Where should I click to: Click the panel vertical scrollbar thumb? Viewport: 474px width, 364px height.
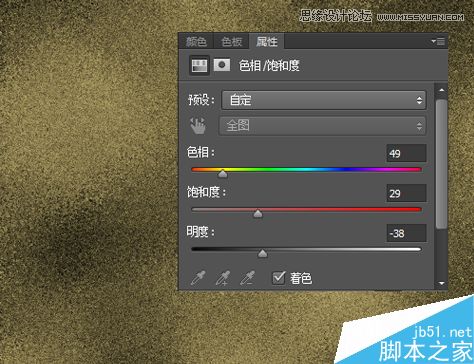click(x=442, y=164)
